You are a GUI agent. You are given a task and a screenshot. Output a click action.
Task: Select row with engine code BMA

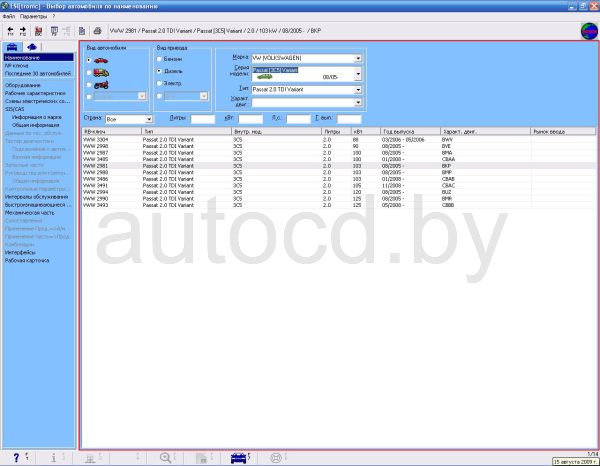[339, 153]
